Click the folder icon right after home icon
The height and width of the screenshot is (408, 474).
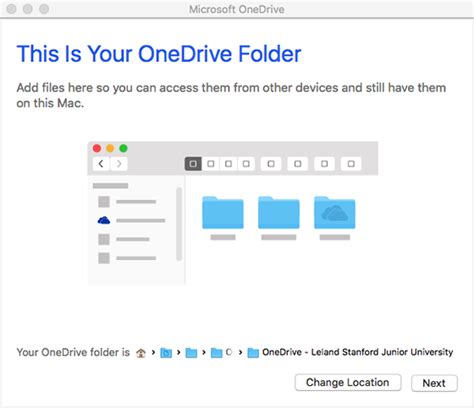click(x=166, y=353)
